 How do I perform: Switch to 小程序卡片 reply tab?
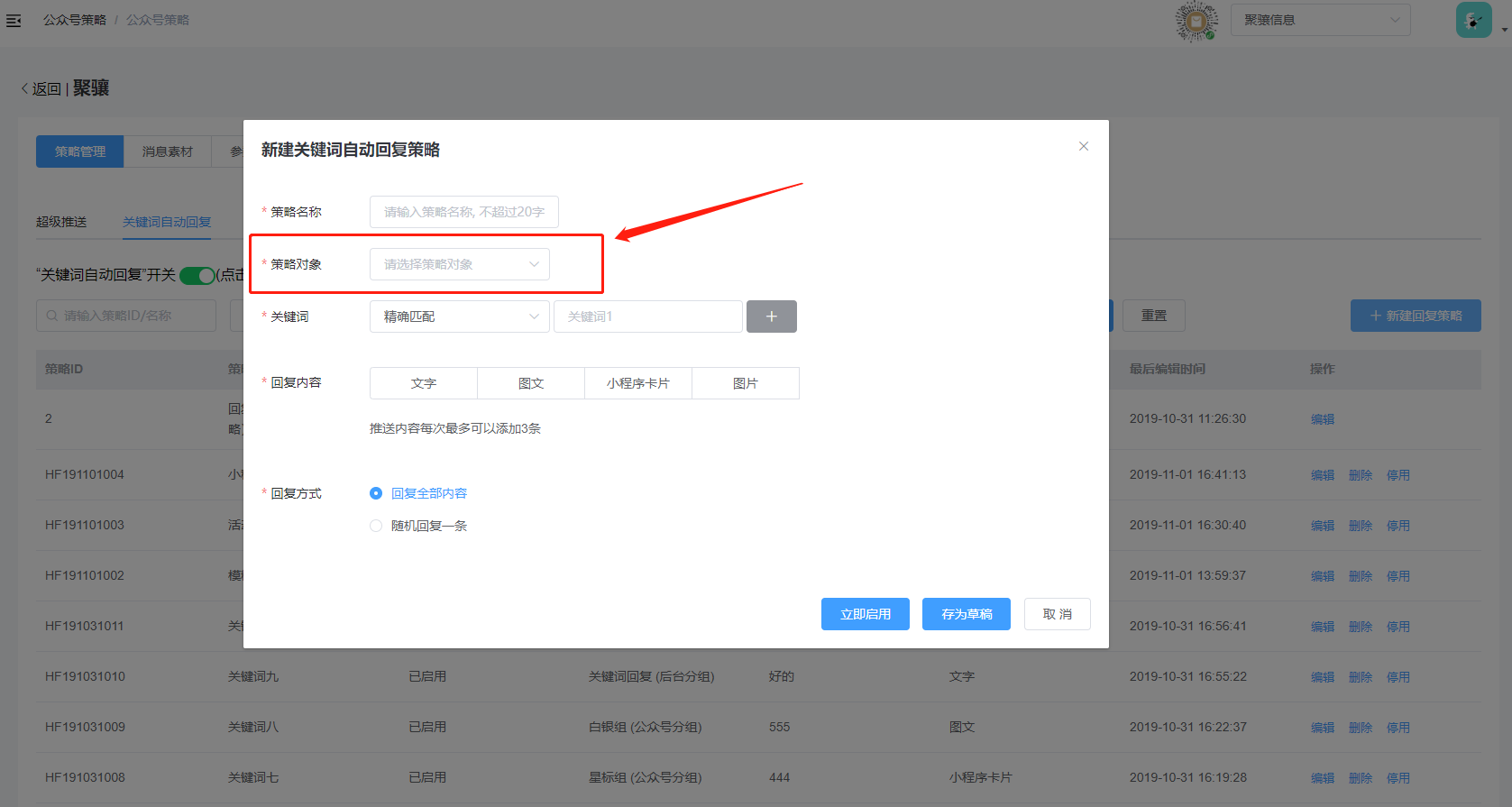637,383
